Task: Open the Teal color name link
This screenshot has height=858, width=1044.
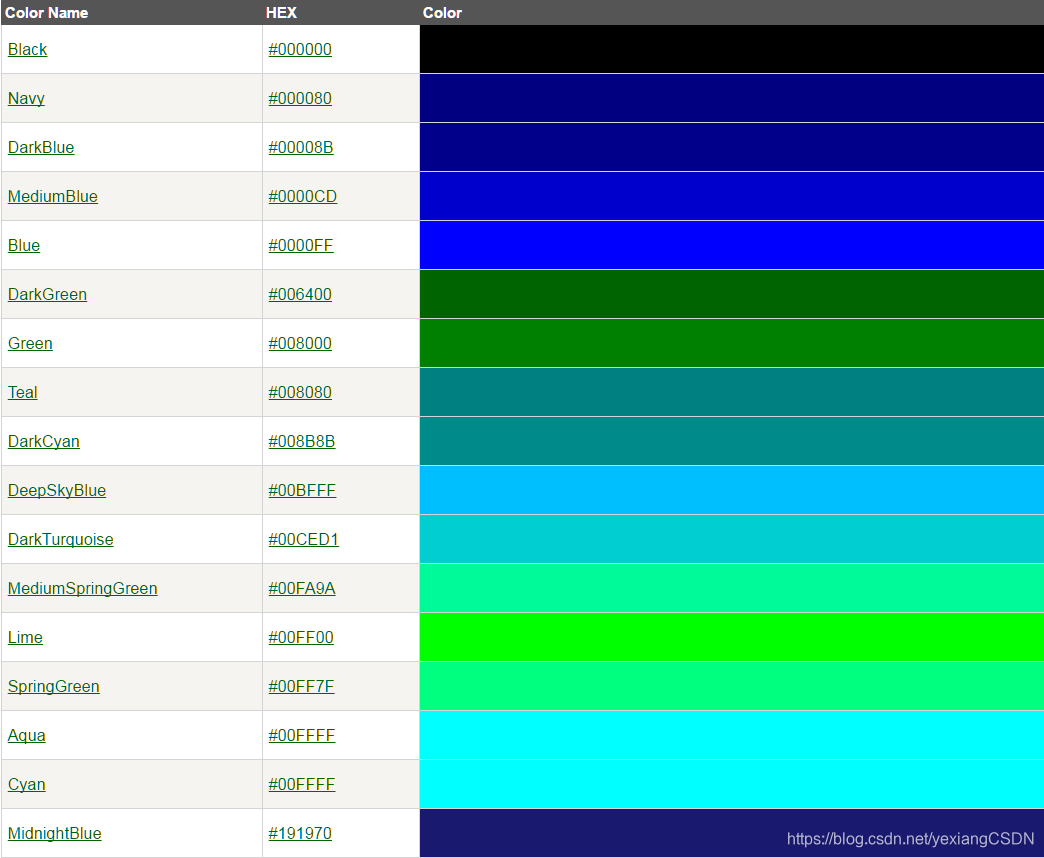Action: [x=23, y=392]
